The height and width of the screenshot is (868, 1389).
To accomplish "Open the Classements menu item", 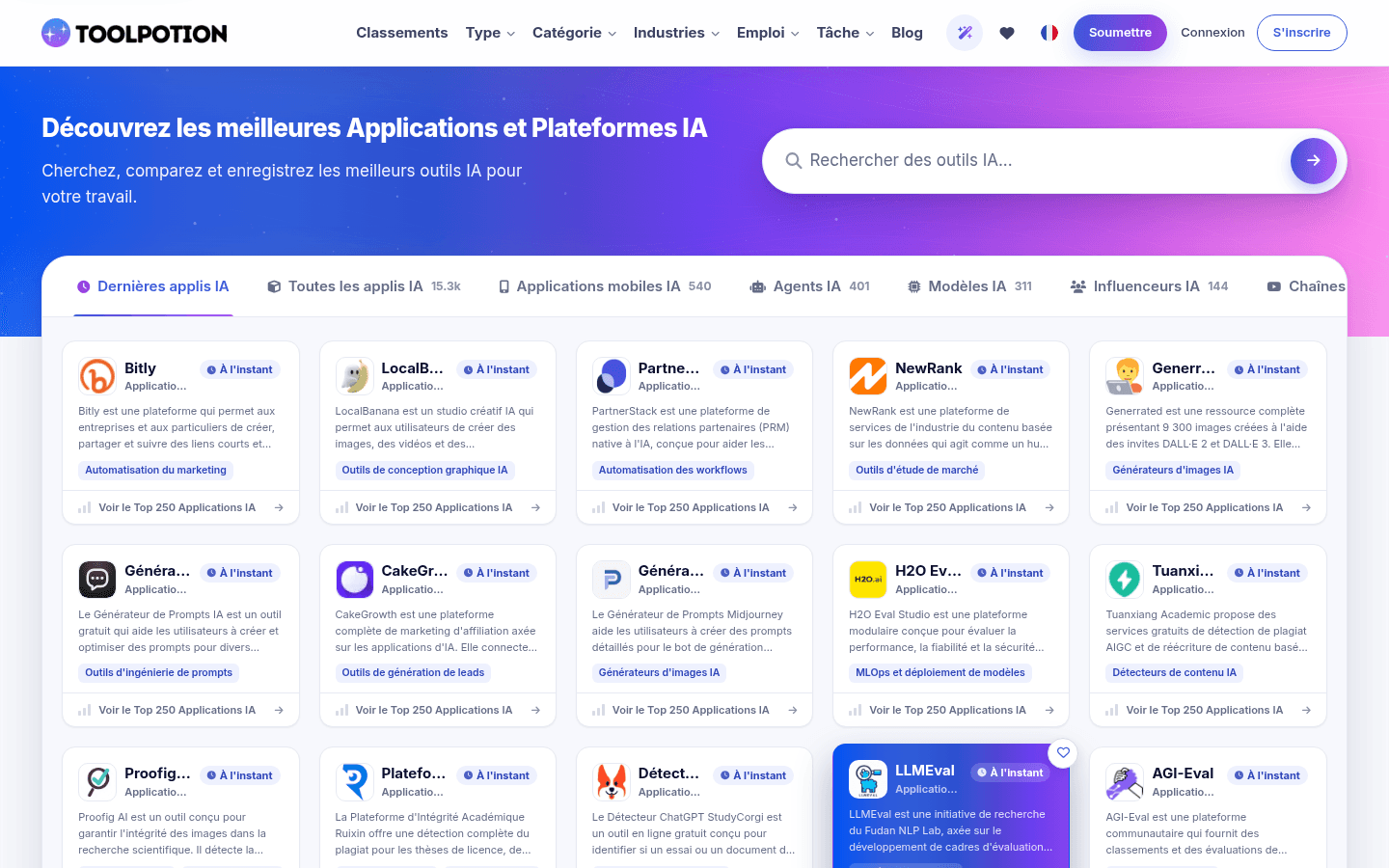I will click(x=402, y=33).
